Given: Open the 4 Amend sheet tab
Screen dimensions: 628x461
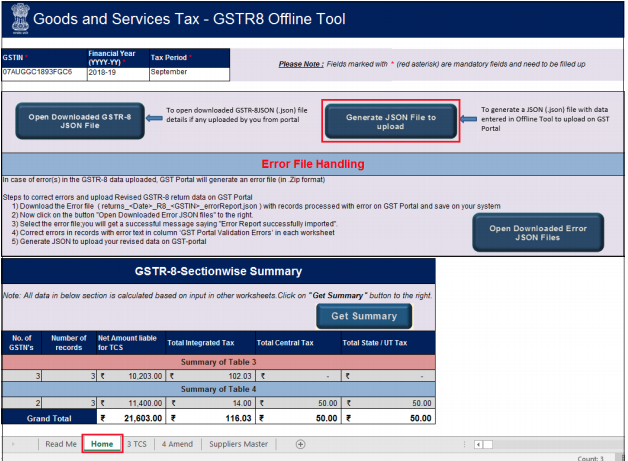Looking at the screenshot, I should coord(177,444).
